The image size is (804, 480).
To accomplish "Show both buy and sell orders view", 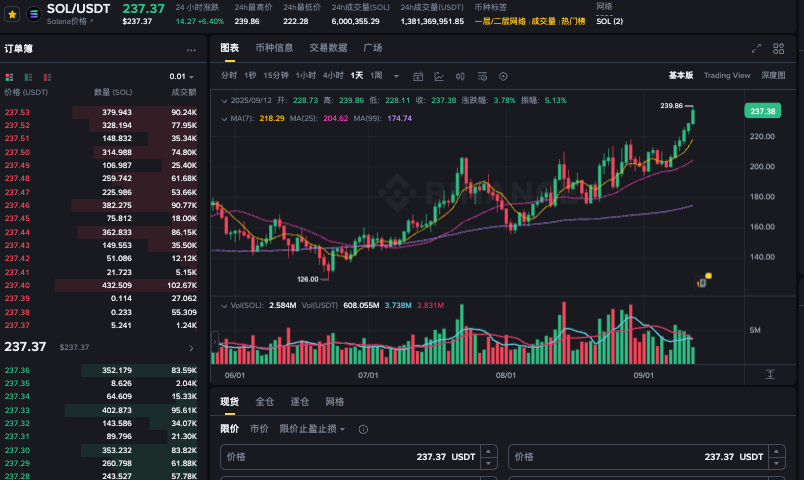I will point(10,76).
